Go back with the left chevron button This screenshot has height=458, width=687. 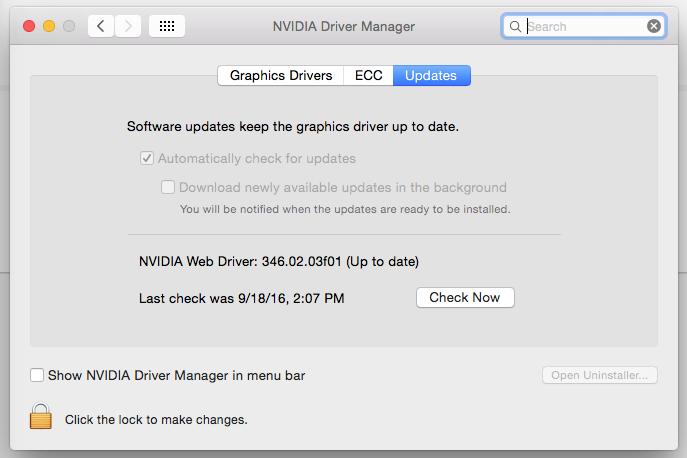click(x=101, y=26)
